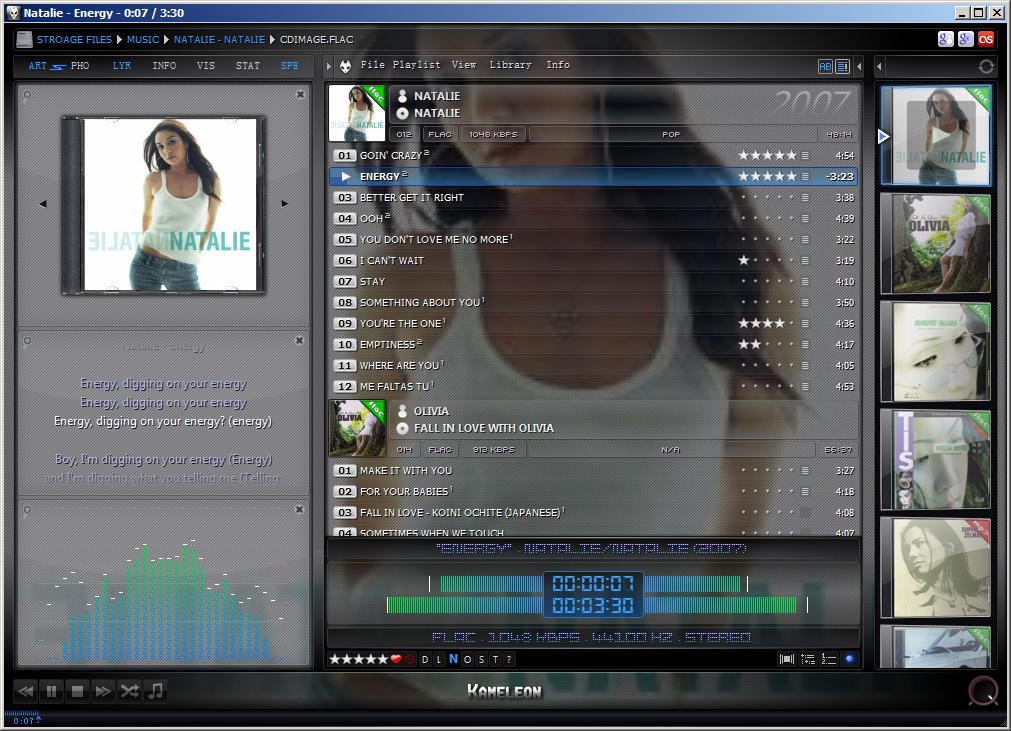The image size is (1011, 731).
Task: Collapse the album thumbnail sidebar arrow
Action: coord(879,66)
